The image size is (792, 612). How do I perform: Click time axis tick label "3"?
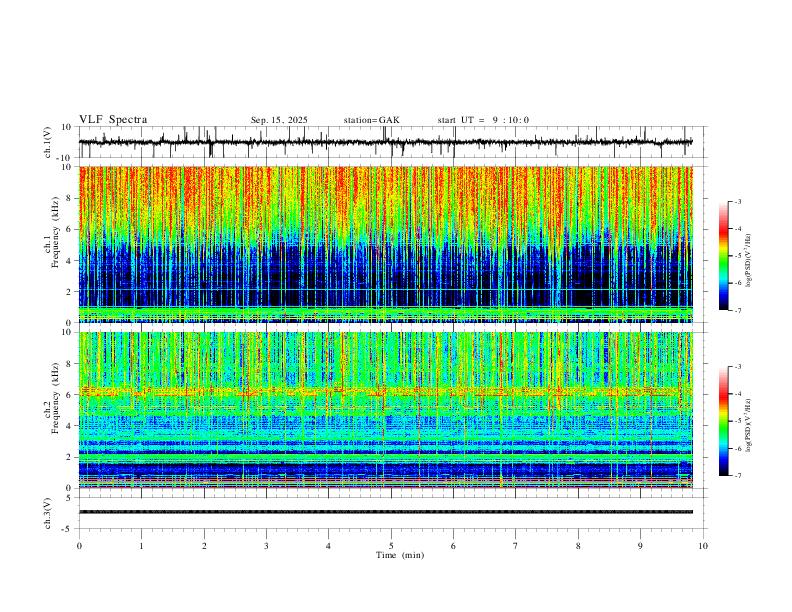click(266, 546)
